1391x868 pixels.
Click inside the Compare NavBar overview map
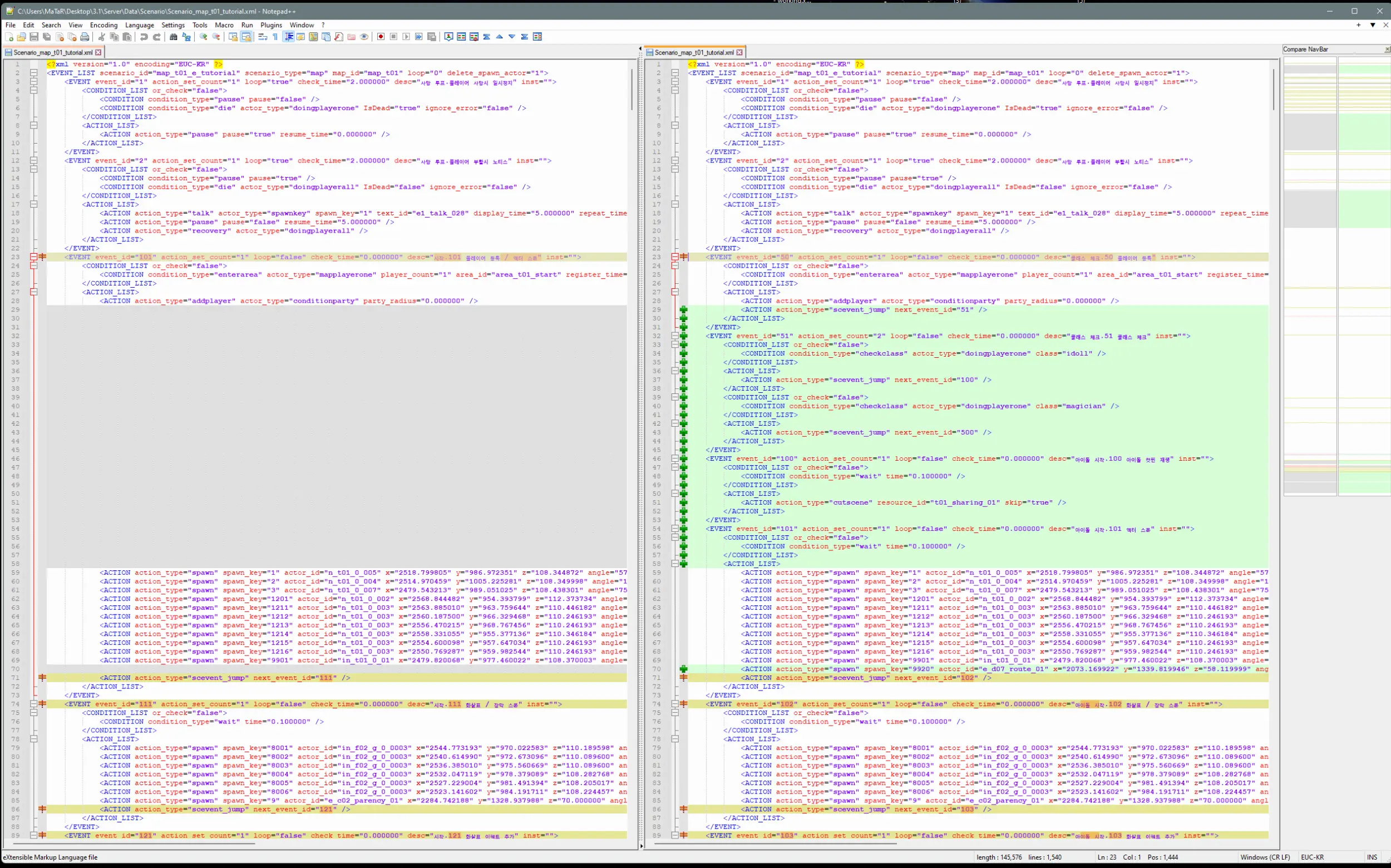[1337, 275]
